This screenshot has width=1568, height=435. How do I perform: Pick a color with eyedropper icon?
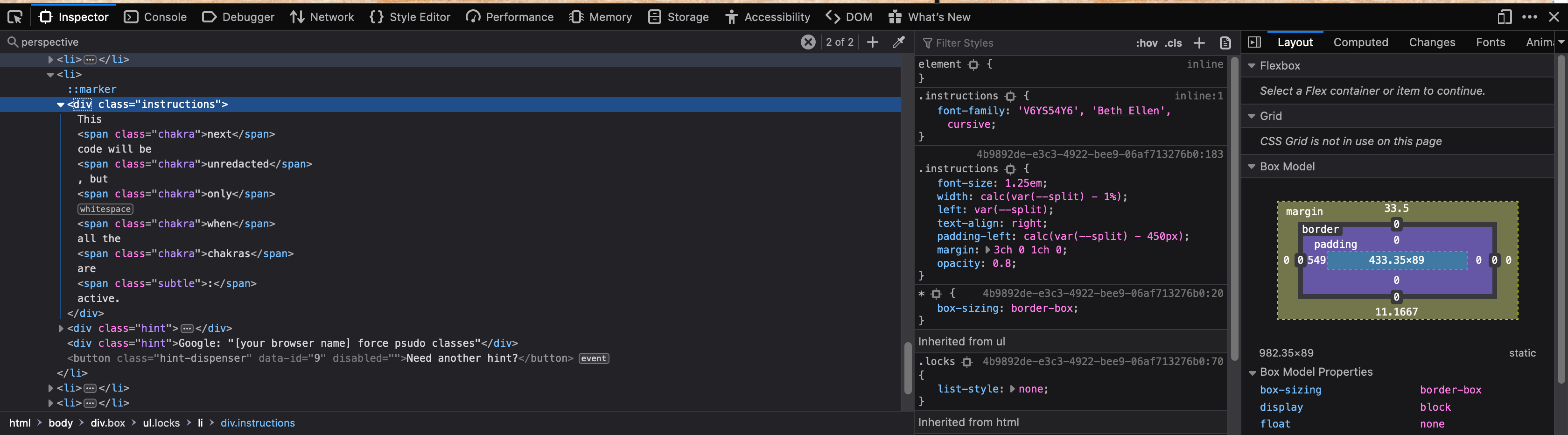point(898,42)
